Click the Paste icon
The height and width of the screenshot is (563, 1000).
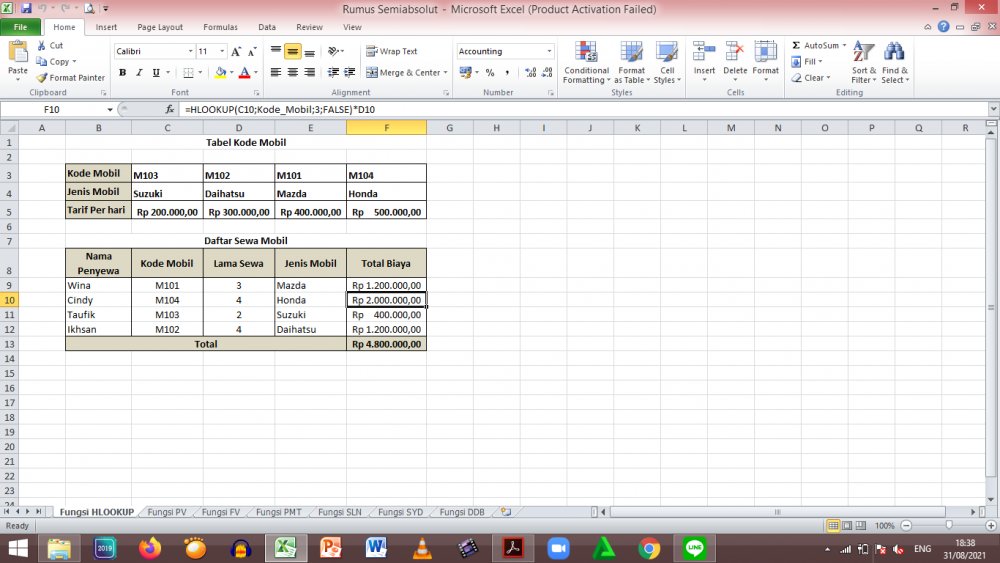click(x=17, y=52)
